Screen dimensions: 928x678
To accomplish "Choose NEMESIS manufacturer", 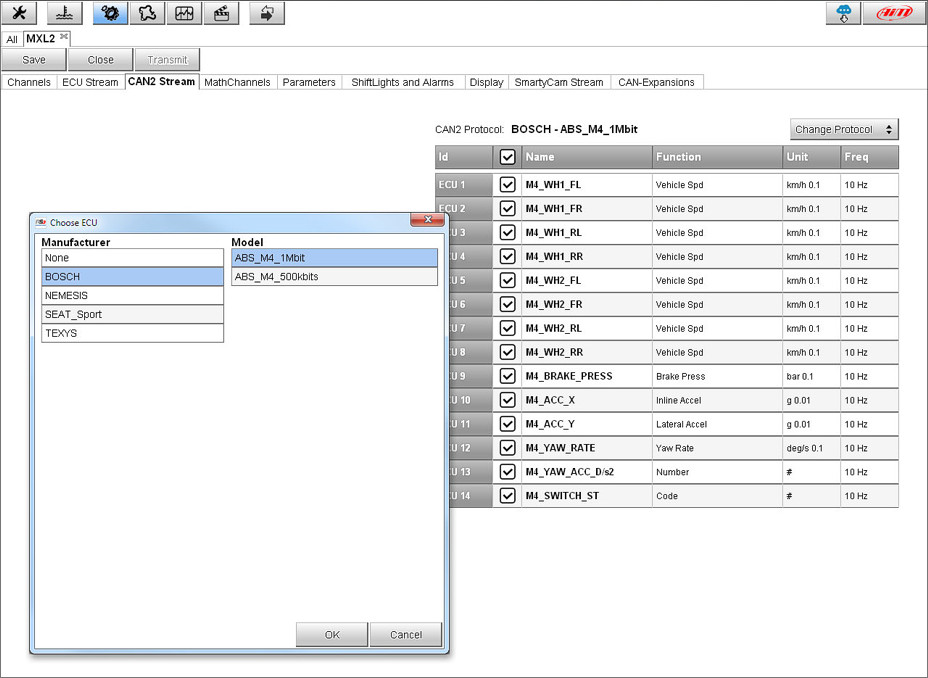I will (x=133, y=296).
